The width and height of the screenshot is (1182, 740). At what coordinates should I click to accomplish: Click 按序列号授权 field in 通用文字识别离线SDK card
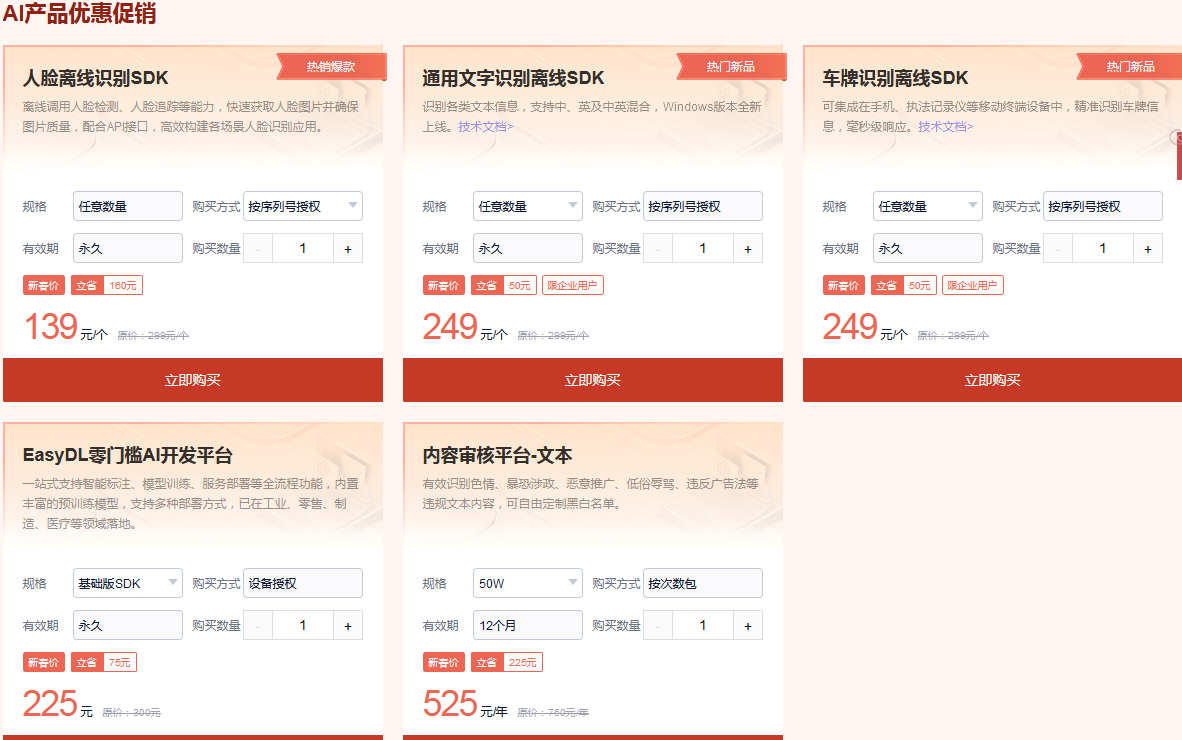tap(703, 206)
